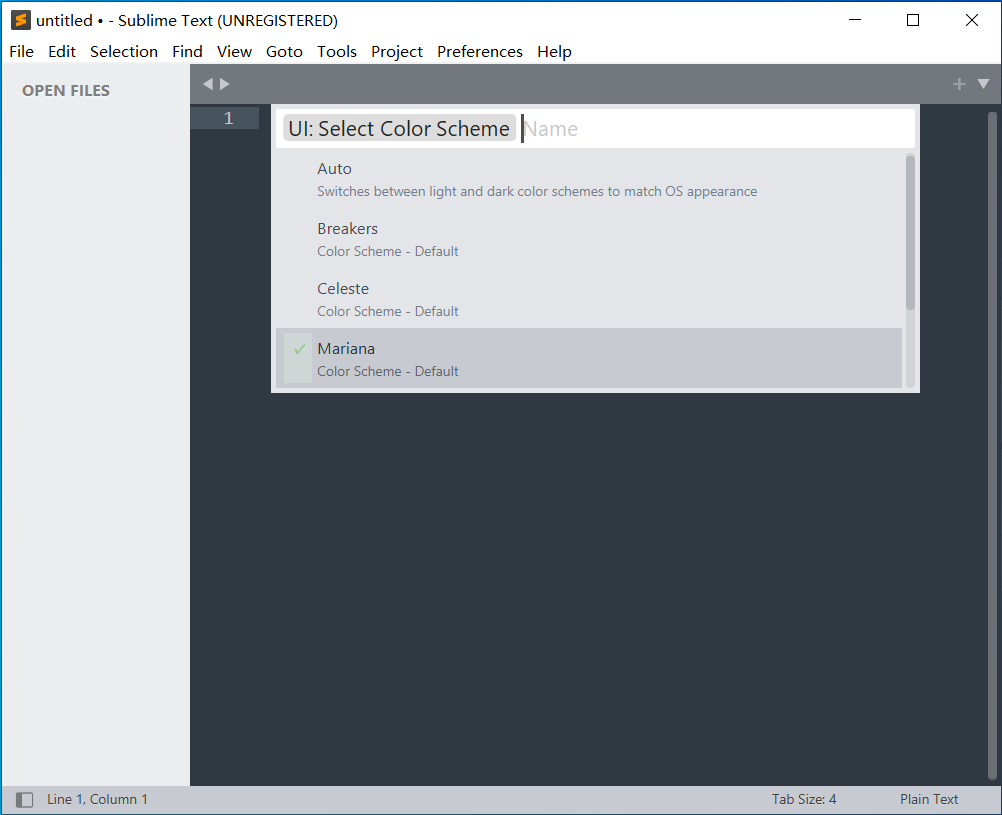Toggle the sidebar icon in the status bar

click(x=25, y=799)
